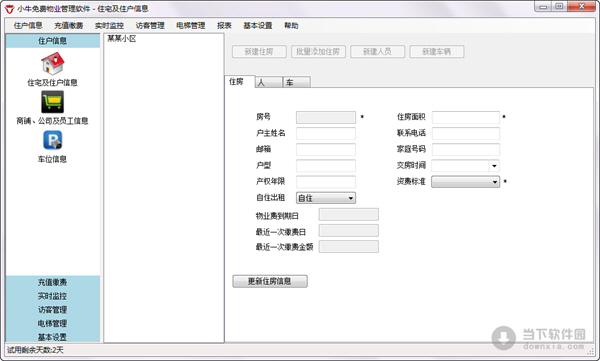The height and width of the screenshot is (361, 600).
Task: Focus the 户型 input field
Action: [x=326, y=165]
